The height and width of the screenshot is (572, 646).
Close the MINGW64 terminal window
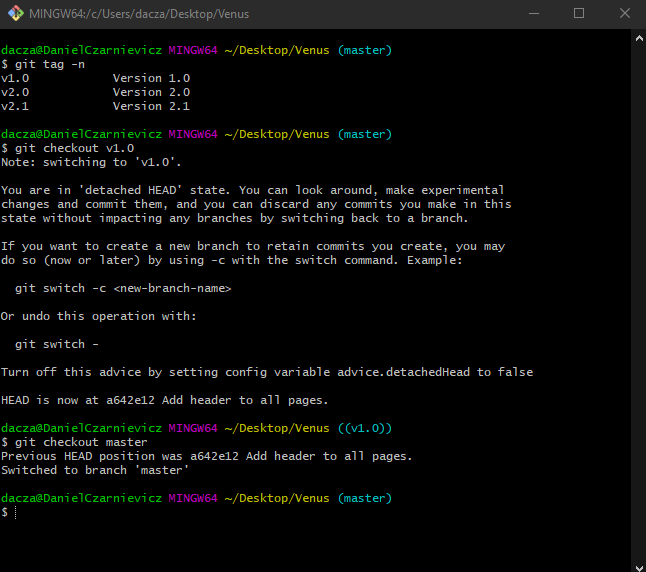(x=623, y=14)
